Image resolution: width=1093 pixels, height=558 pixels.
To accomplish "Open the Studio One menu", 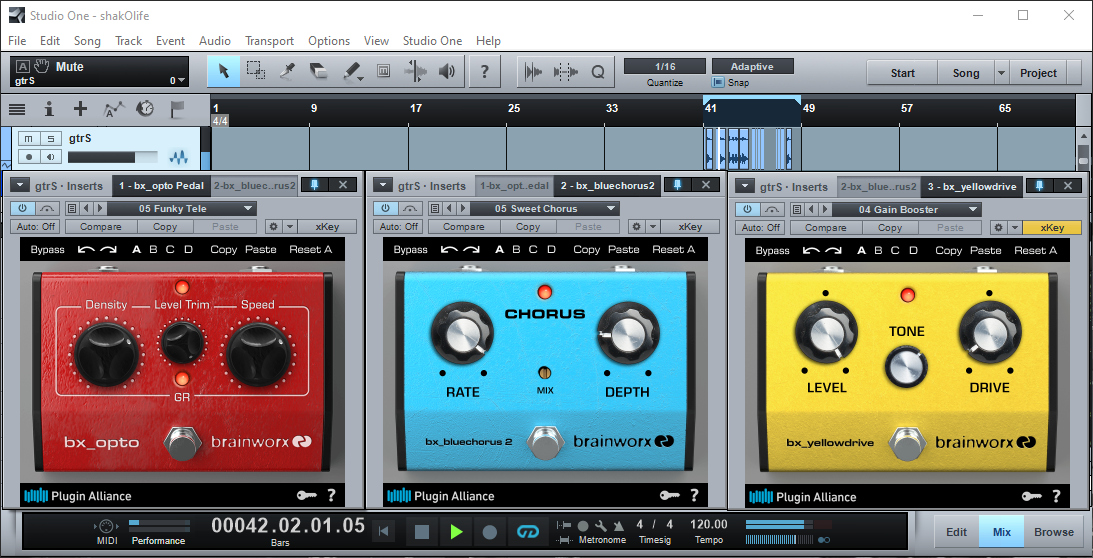I will click(432, 40).
